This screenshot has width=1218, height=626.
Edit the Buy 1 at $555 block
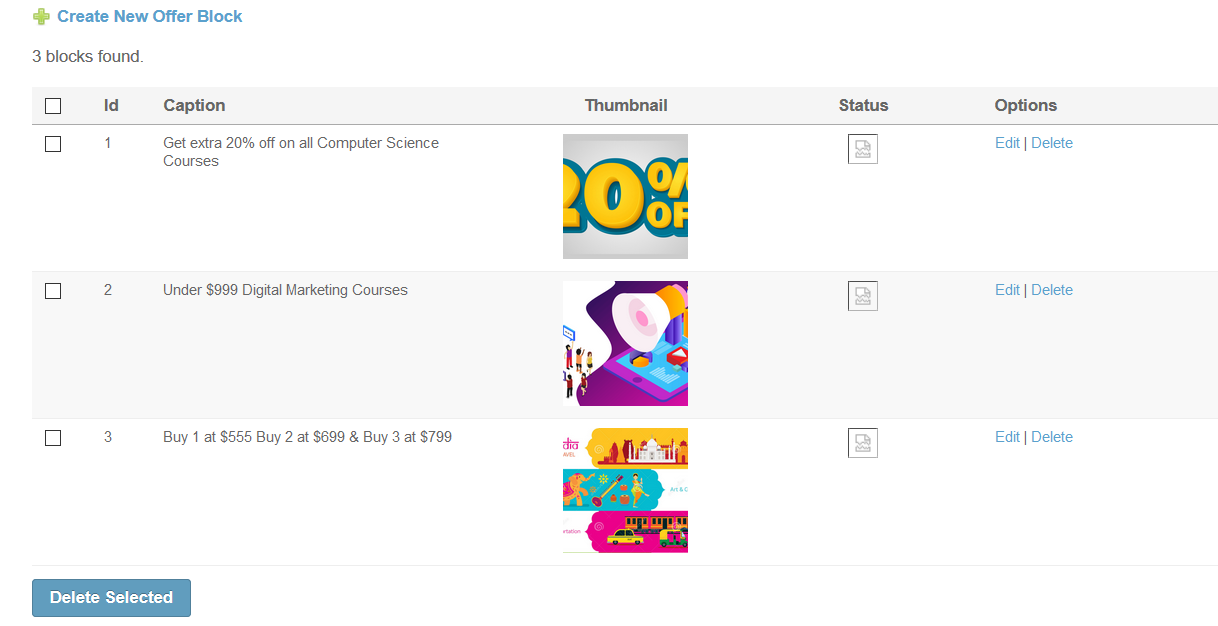pos(1007,437)
